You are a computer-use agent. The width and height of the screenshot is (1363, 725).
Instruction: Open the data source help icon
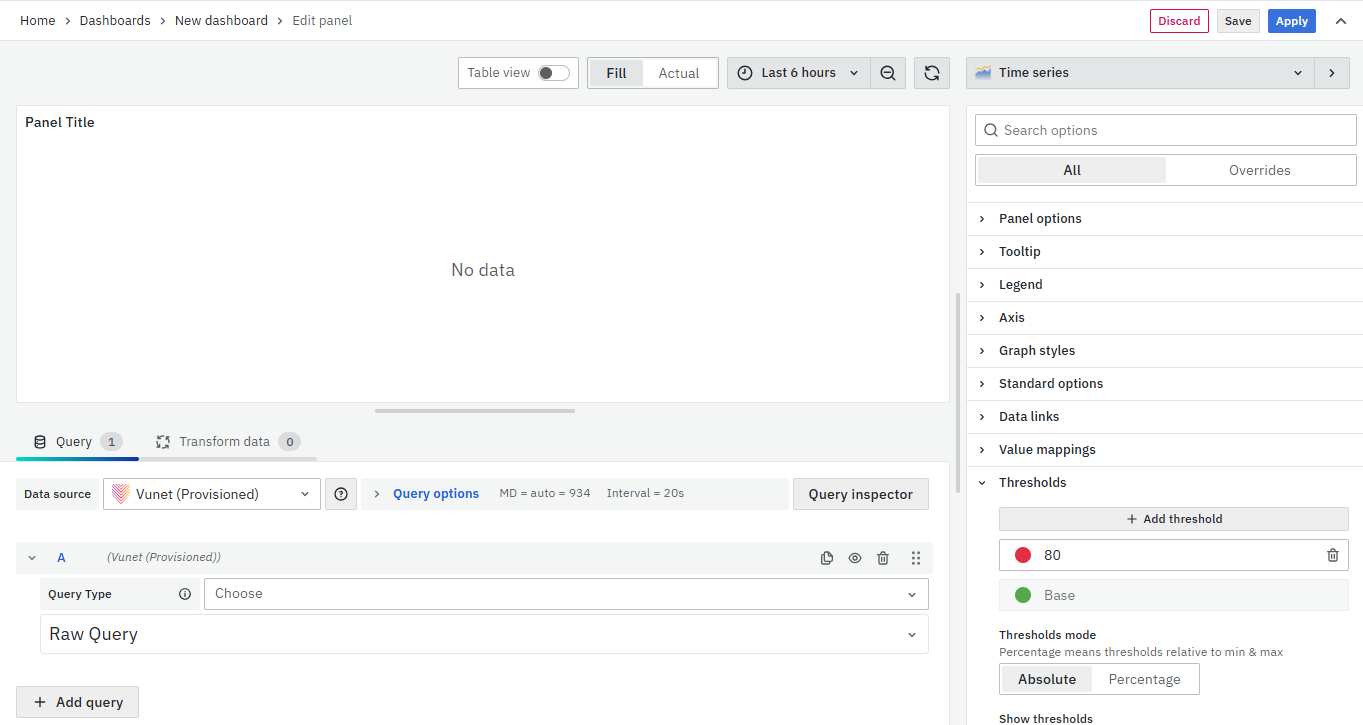click(341, 494)
